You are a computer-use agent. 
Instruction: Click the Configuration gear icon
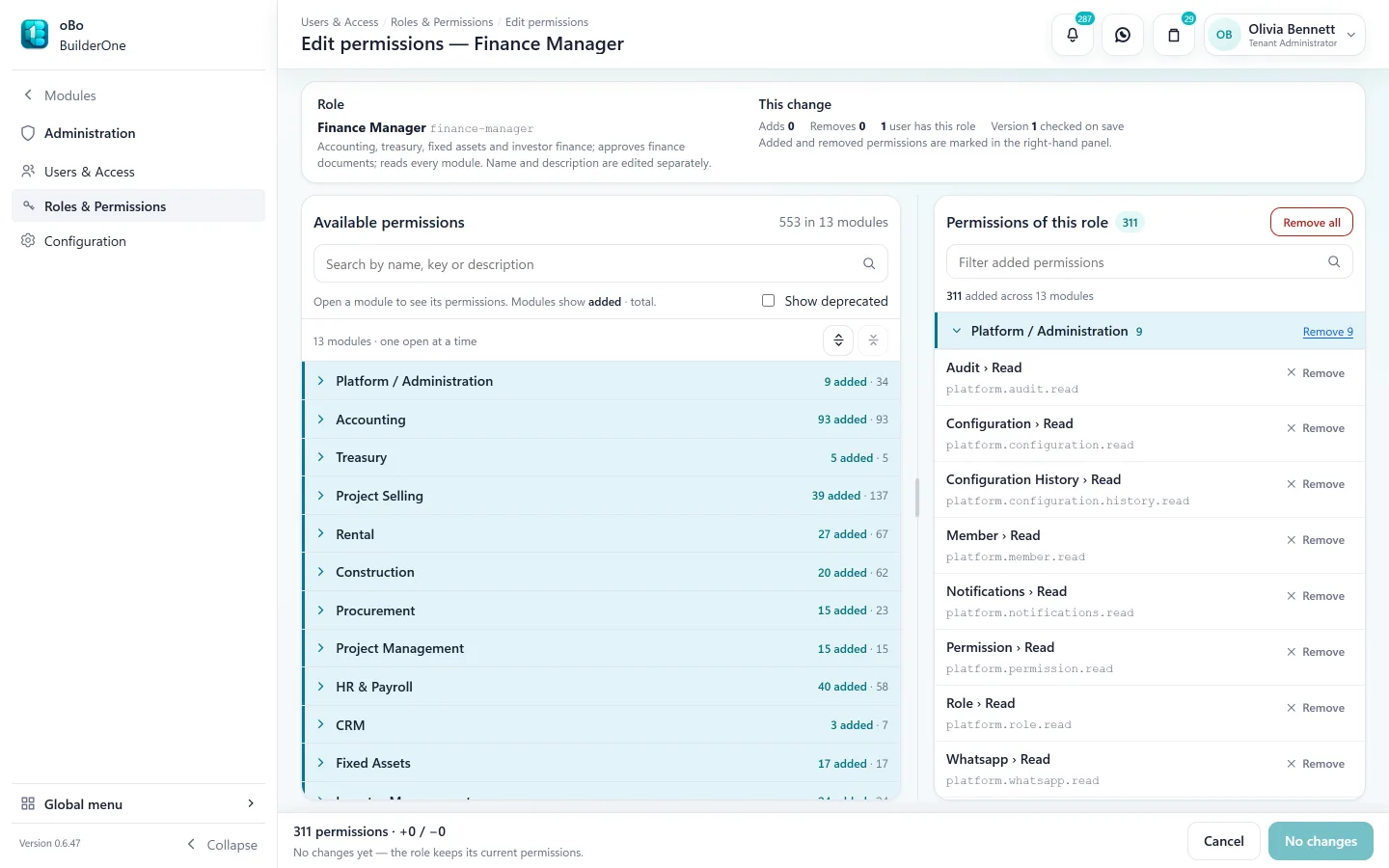(x=28, y=240)
